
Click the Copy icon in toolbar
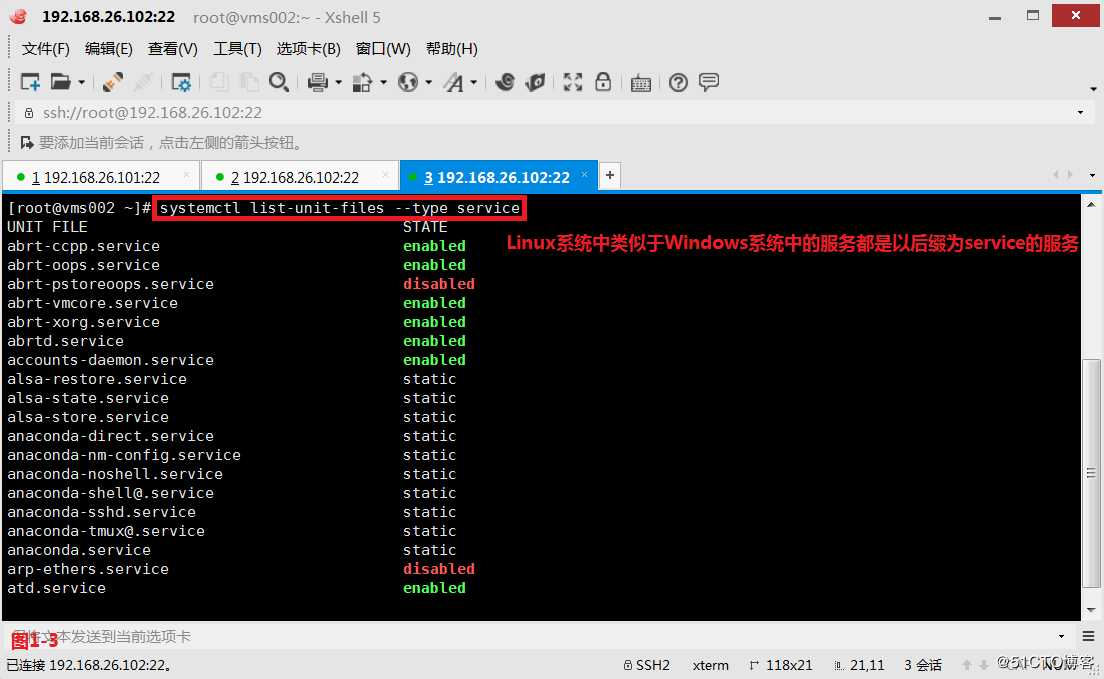(219, 82)
